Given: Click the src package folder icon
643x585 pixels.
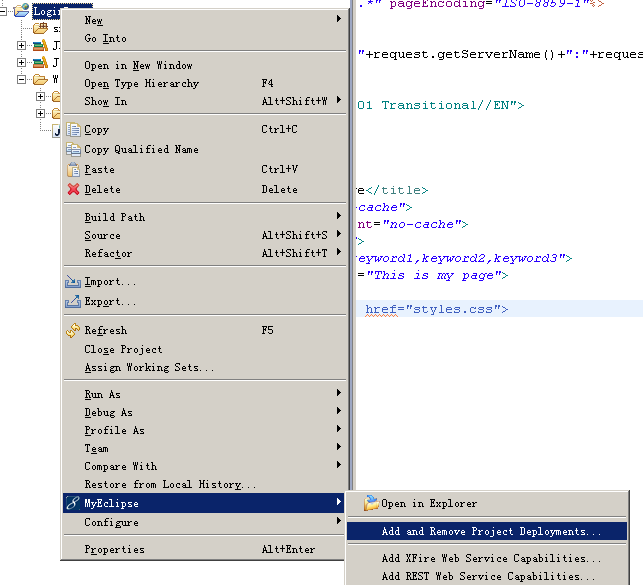Looking at the screenshot, I should coord(40,28).
